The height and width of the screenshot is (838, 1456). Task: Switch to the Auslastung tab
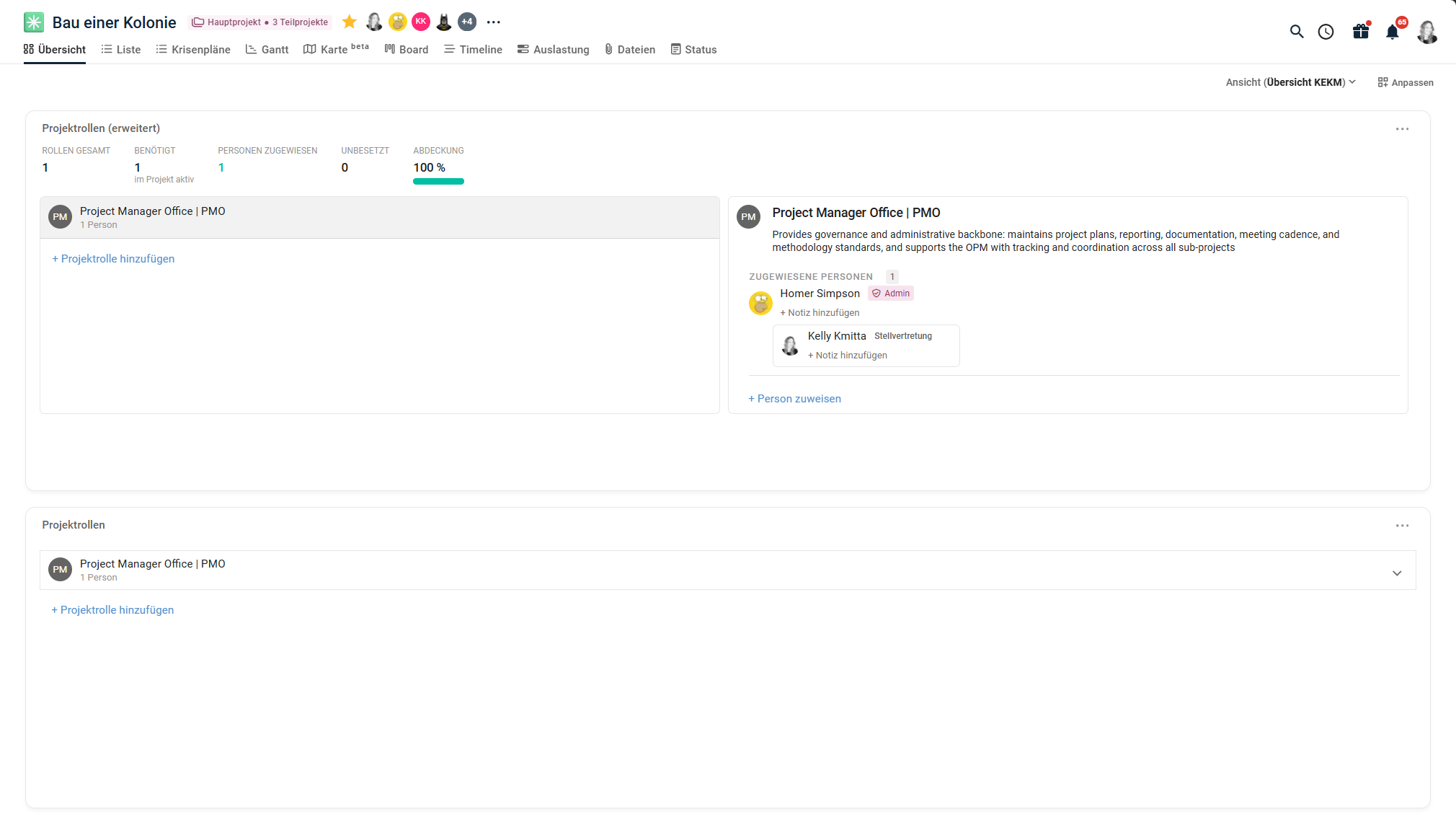[553, 49]
